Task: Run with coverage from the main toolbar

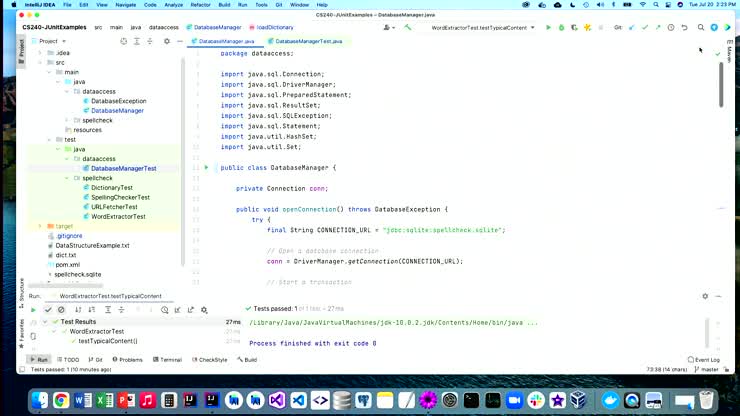Action: [574, 28]
